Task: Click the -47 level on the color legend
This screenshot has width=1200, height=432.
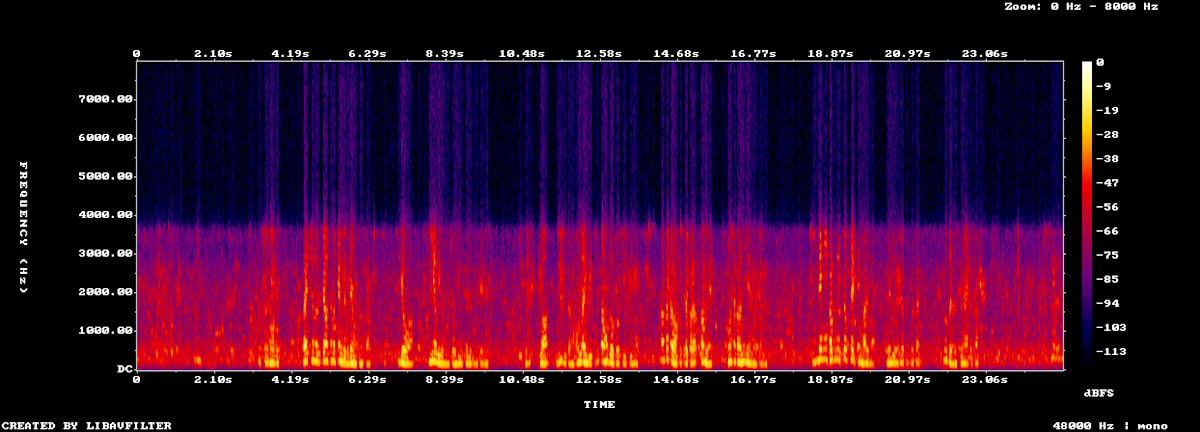Action: pyautogui.click(x=1108, y=183)
